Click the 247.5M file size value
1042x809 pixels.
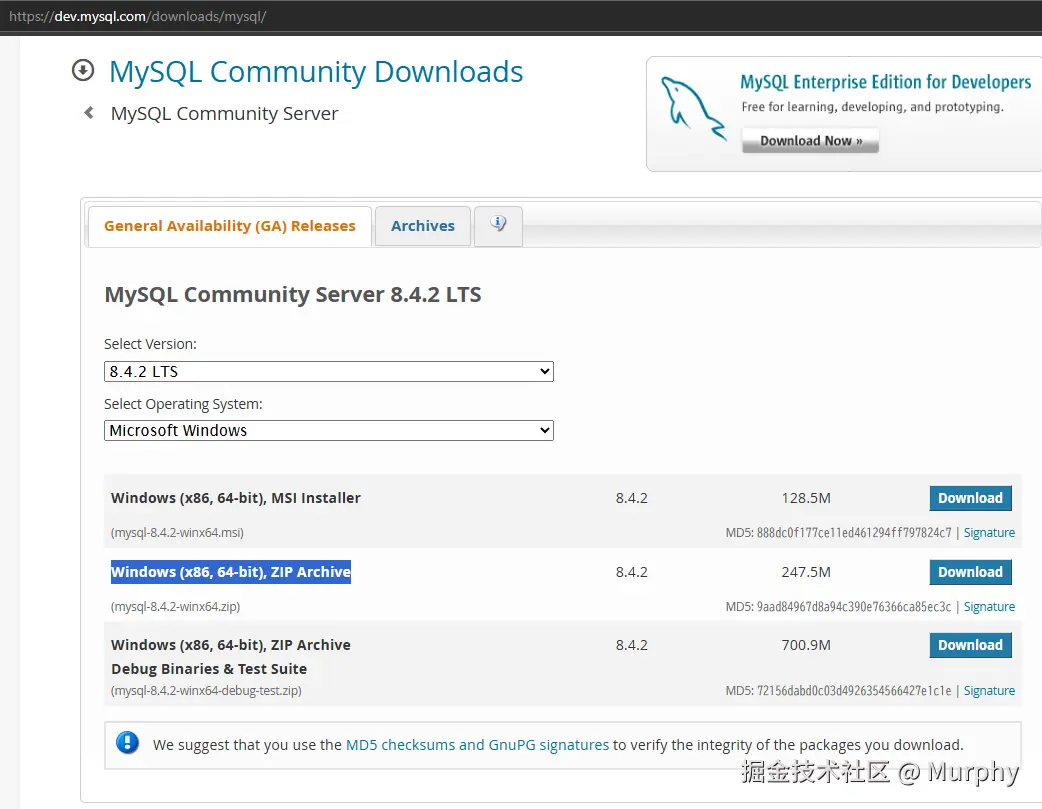point(806,572)
